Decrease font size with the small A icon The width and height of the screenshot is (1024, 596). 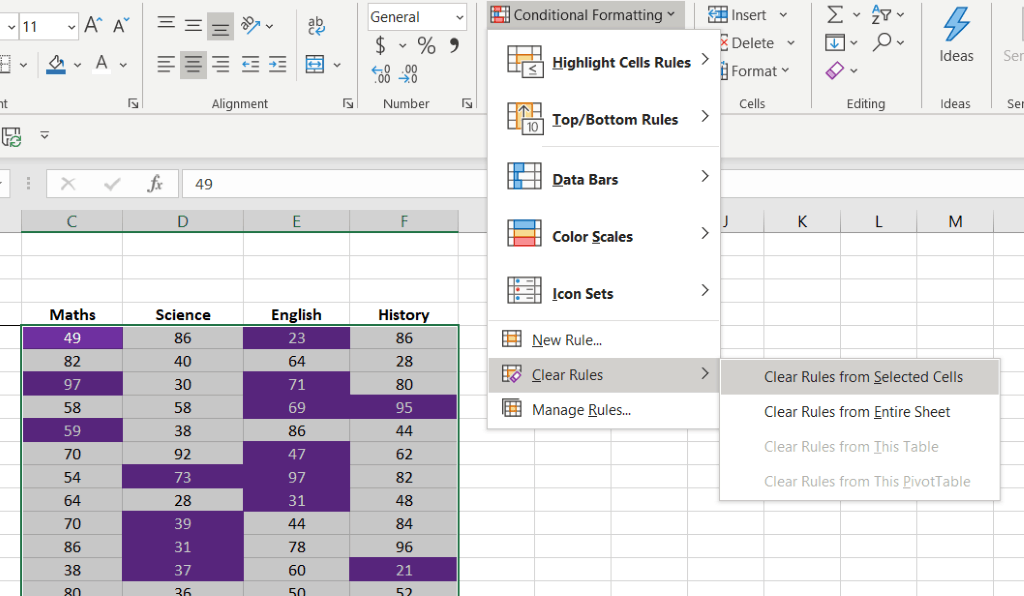click(121, 25)
